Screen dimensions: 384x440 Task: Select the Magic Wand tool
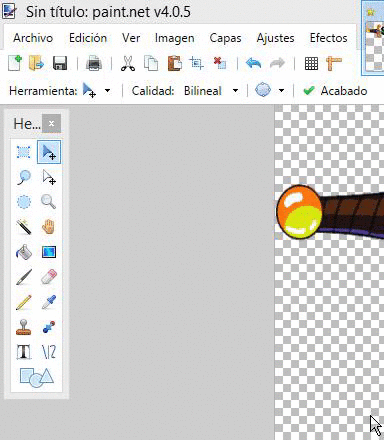[24, 227]
